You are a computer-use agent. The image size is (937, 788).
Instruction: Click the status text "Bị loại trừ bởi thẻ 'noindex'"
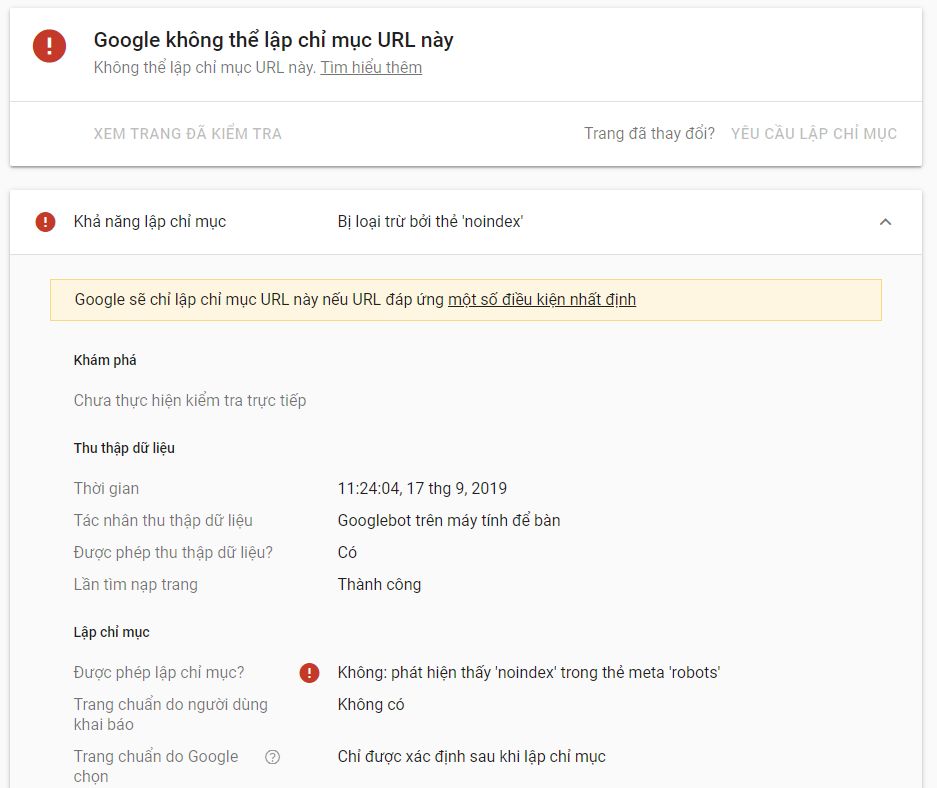click(x=430, y=222)
